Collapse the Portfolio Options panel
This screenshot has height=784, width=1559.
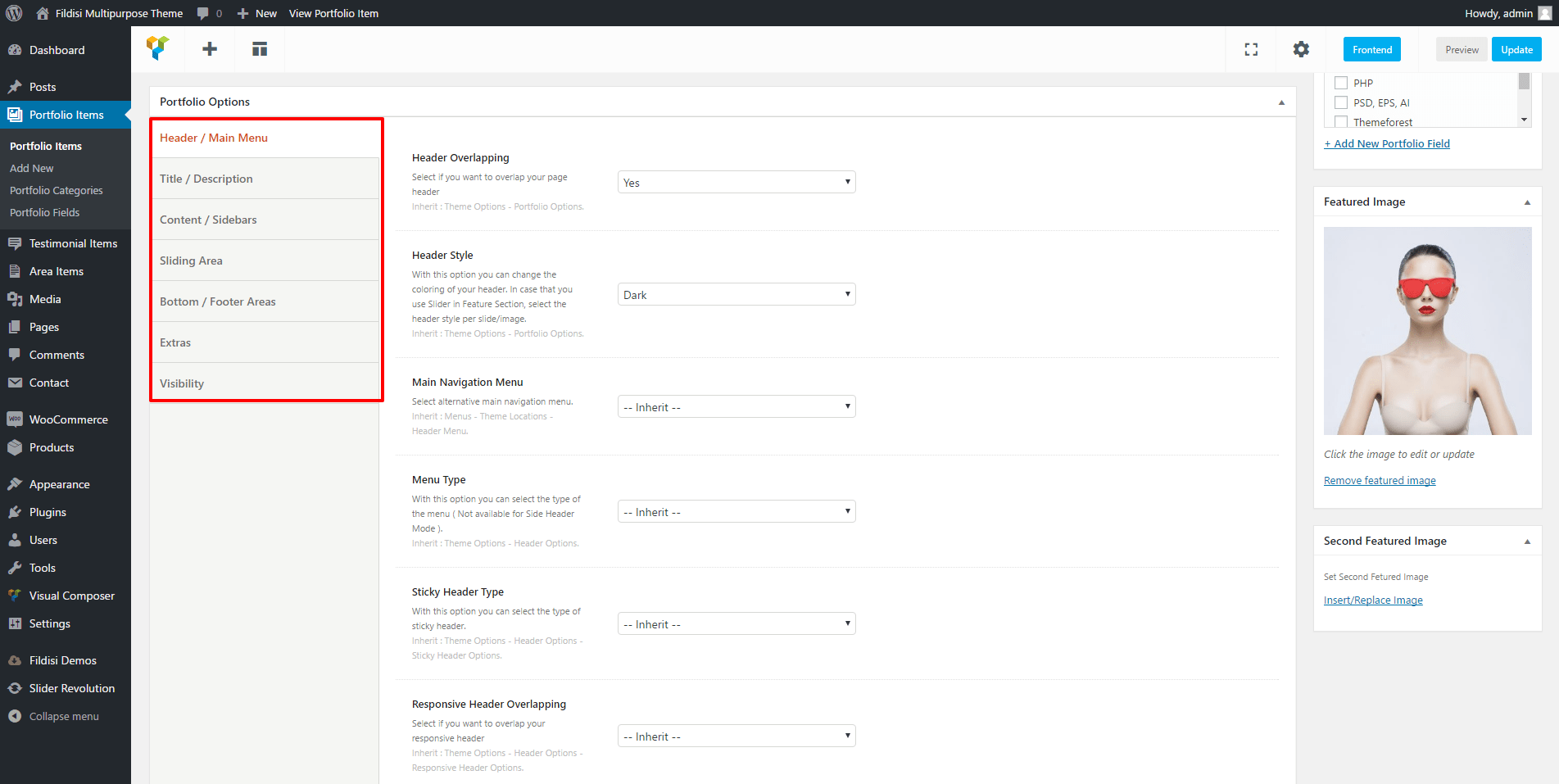(1281, 102)
